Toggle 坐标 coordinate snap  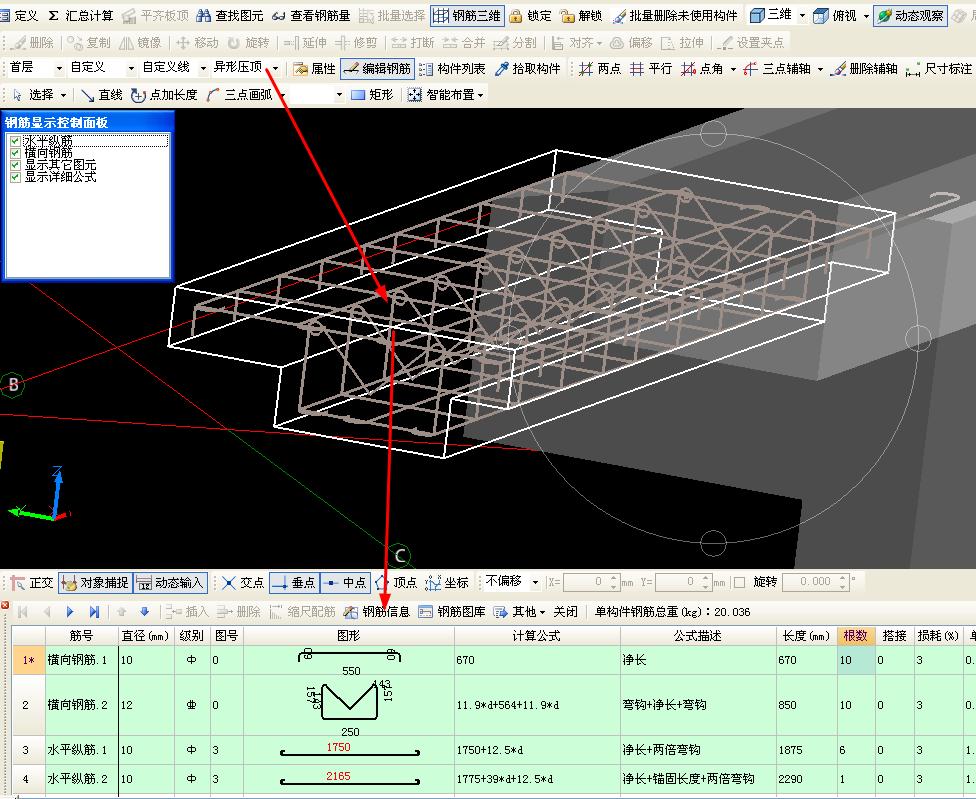(x=447, y=582)
